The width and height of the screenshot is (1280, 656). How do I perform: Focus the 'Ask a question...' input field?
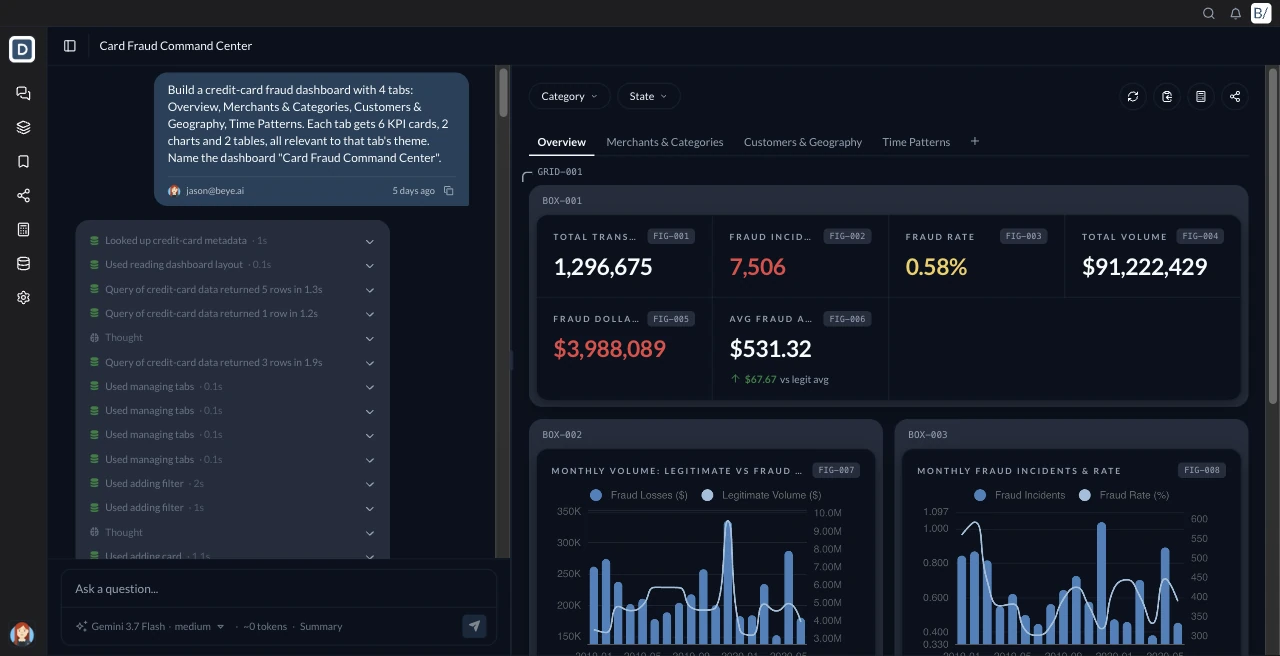(279, 589)
